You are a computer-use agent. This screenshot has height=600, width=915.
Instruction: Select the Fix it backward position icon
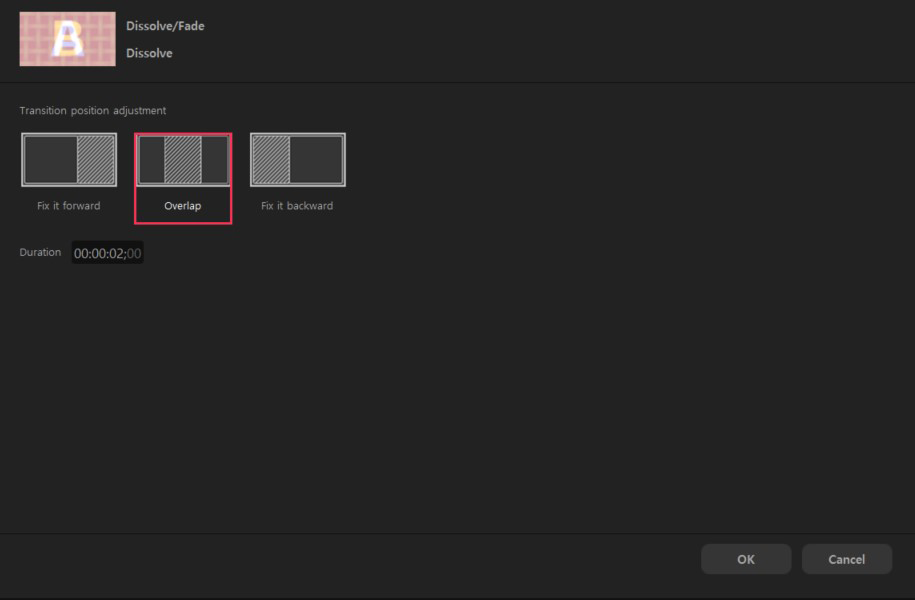pos(297,160)
